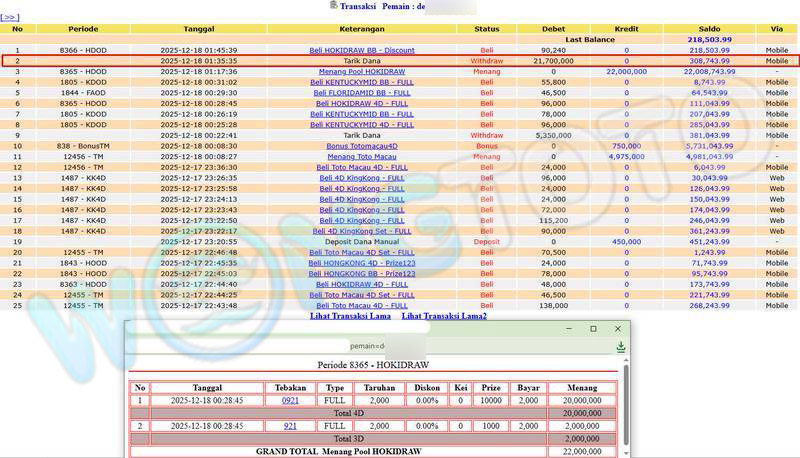Maximize the HOKIDRAW popup window
The image size is (800, 458).
coord(593,329)
